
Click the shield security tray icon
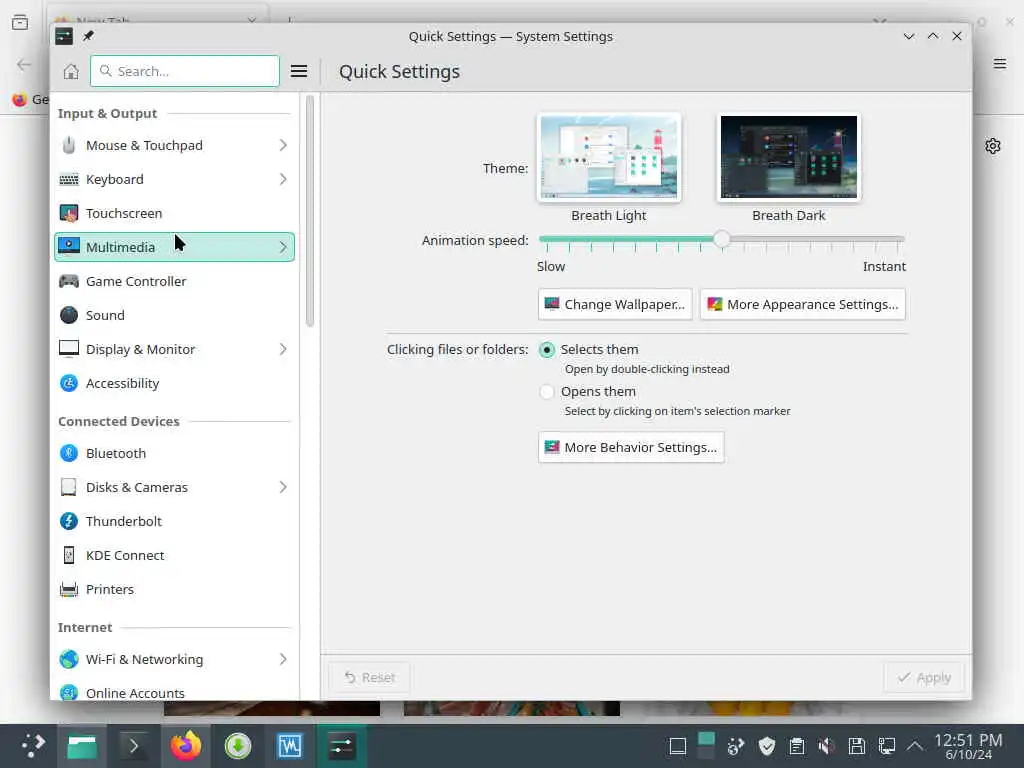click(767, 746)
